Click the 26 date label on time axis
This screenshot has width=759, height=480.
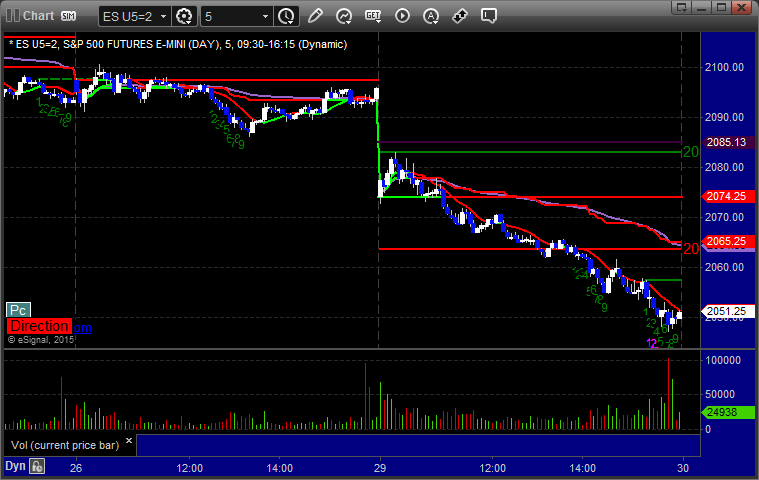point(76,468)
